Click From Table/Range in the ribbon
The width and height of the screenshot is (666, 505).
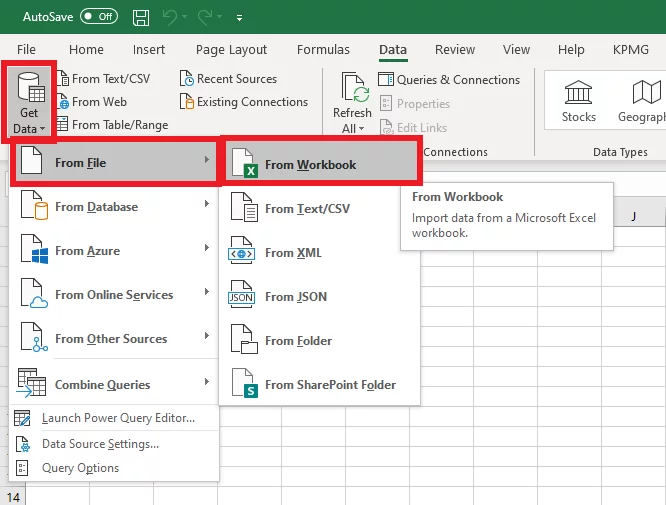(119, 125)
